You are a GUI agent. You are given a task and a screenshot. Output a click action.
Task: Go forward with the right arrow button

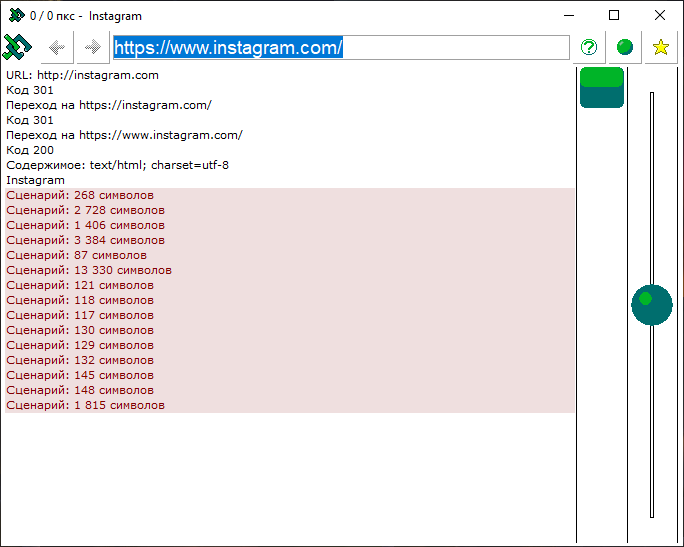pyautogui.click(x=93, y=47)
